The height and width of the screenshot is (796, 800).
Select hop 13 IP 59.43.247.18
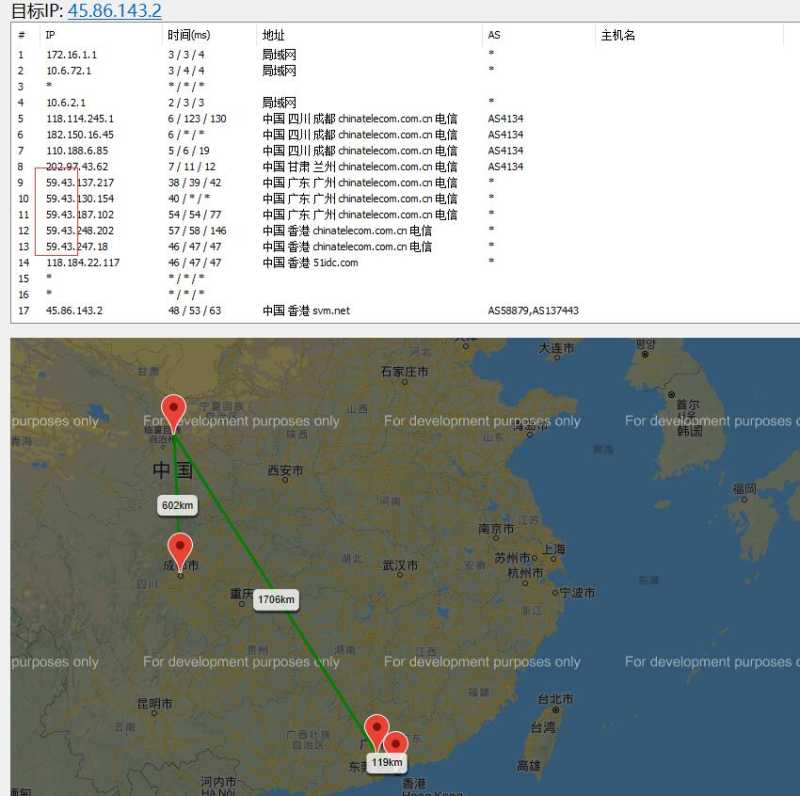[x=77, y=246]
